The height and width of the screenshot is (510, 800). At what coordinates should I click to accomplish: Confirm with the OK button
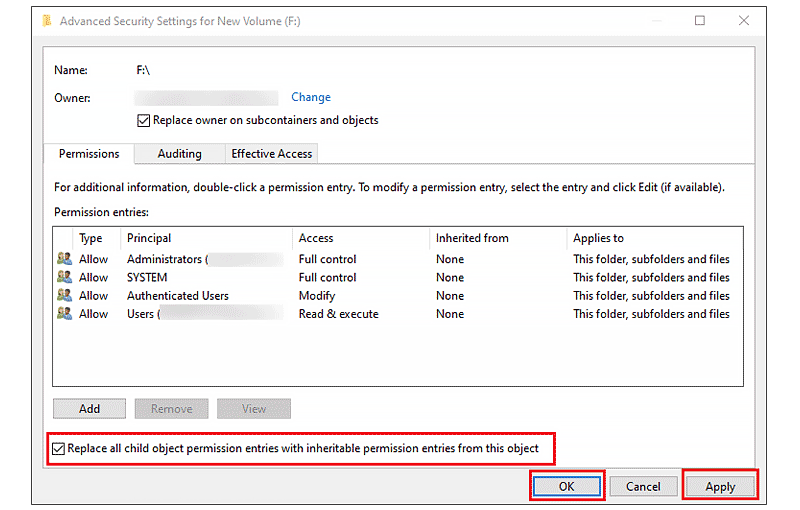(567, 486)
